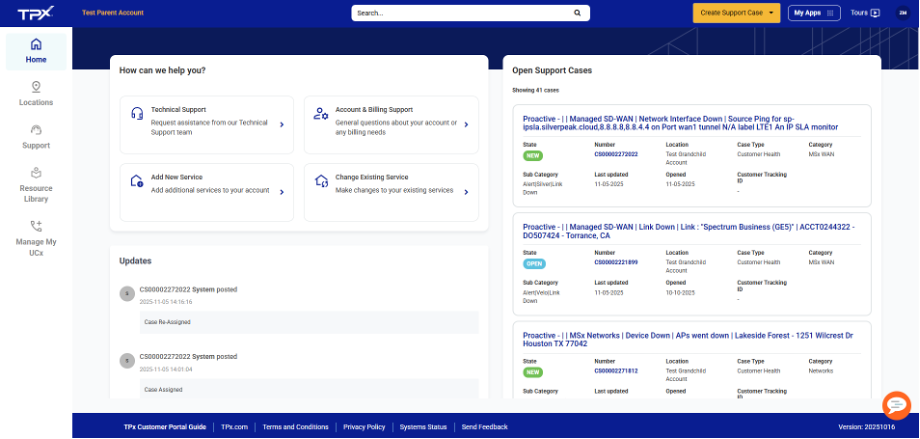Click the TPx logo in header

[35, 13]
